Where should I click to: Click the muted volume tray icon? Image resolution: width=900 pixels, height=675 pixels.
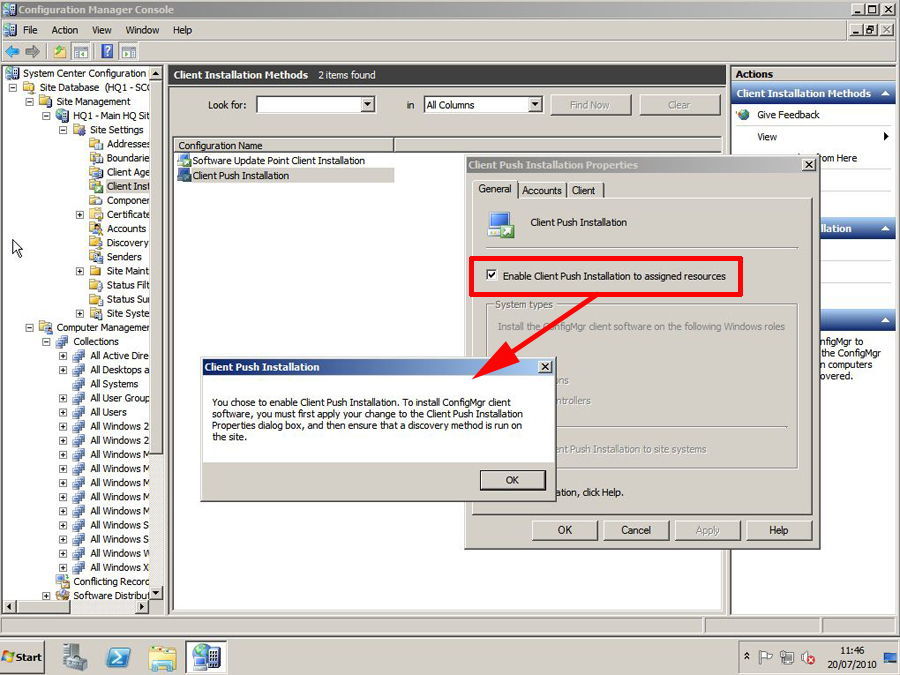808,657
